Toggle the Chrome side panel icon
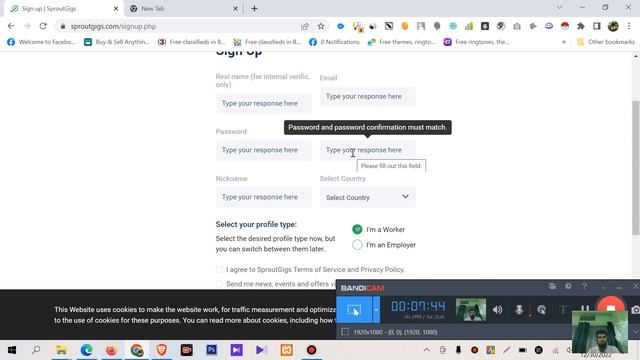This screenshot has width=640, height=360. (x=597, y=26)
